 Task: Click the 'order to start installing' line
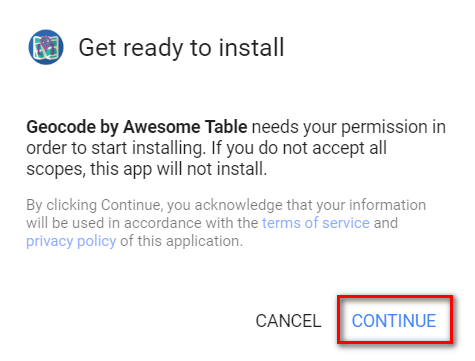[x=115, y=148]
